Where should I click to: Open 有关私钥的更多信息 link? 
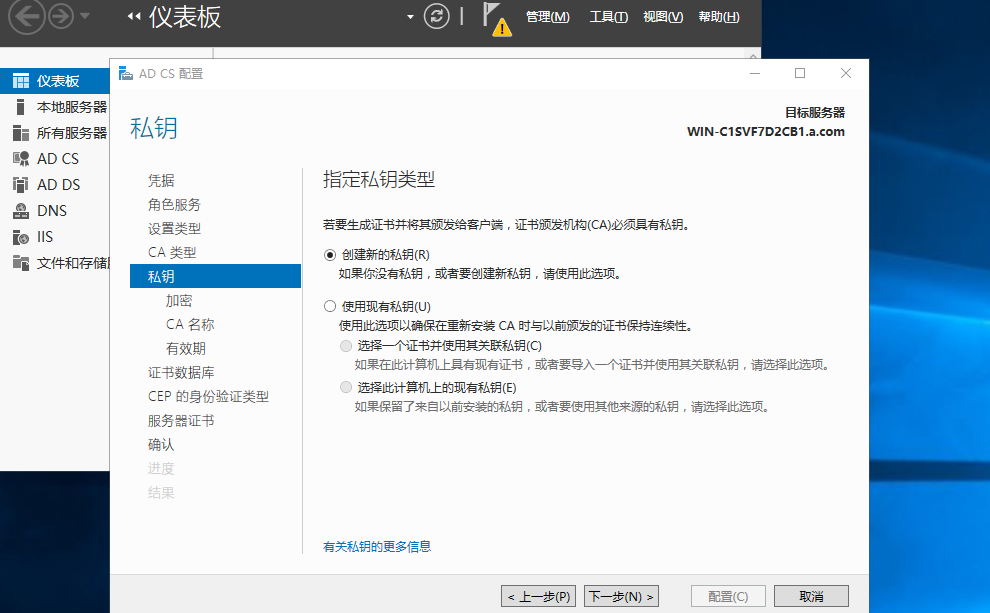(377, 547)
